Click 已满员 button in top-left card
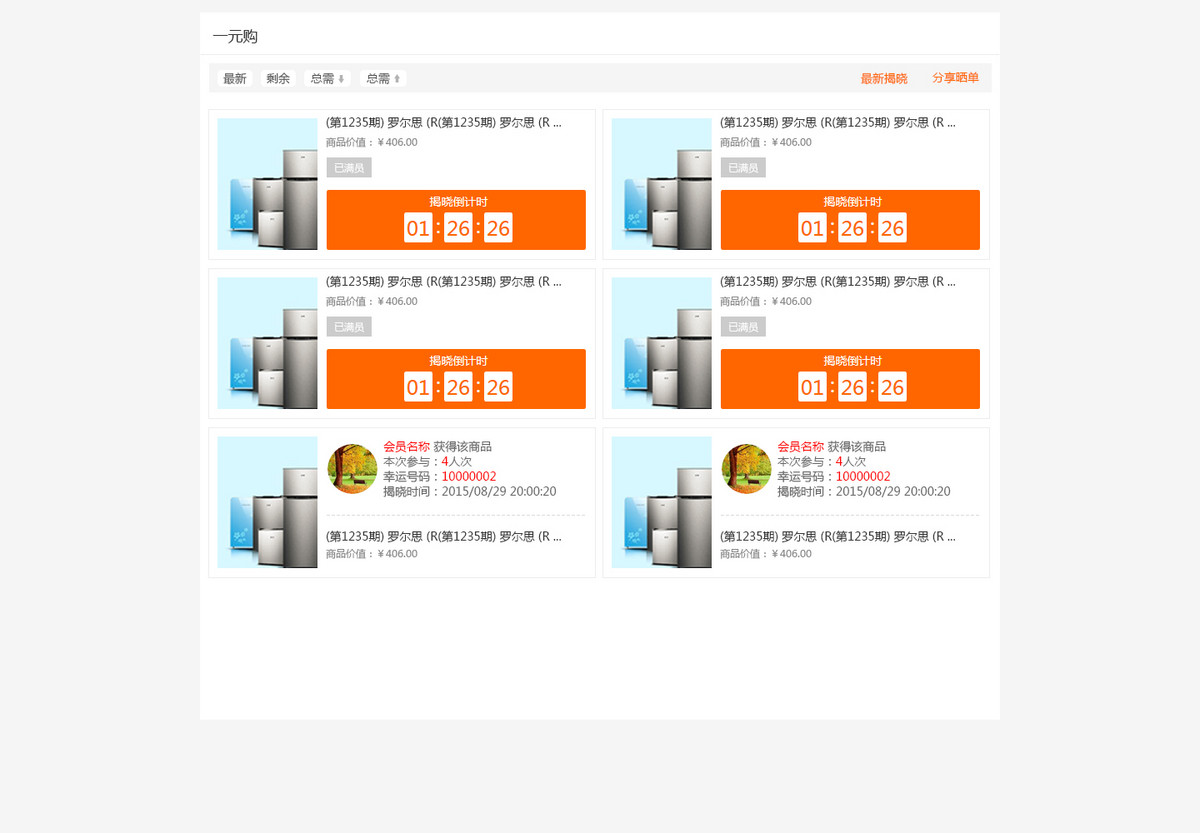Screen dimensions: 1200x833 coord(349,168)
